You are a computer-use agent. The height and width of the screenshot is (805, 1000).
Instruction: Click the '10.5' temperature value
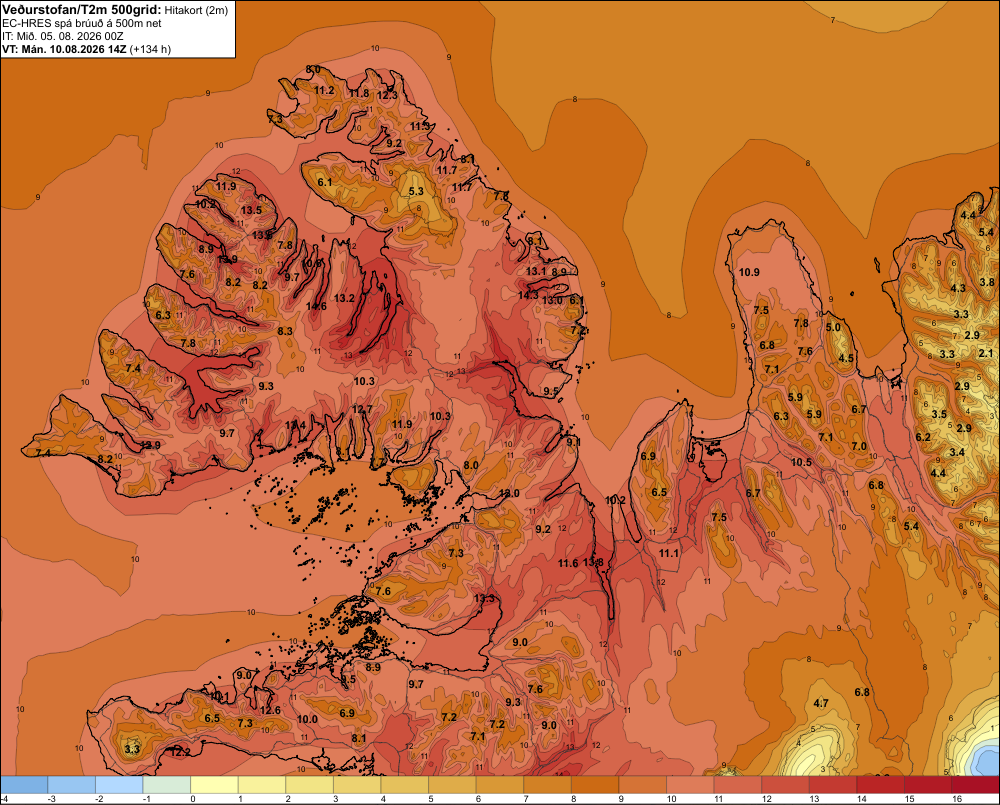coord(802,462)
